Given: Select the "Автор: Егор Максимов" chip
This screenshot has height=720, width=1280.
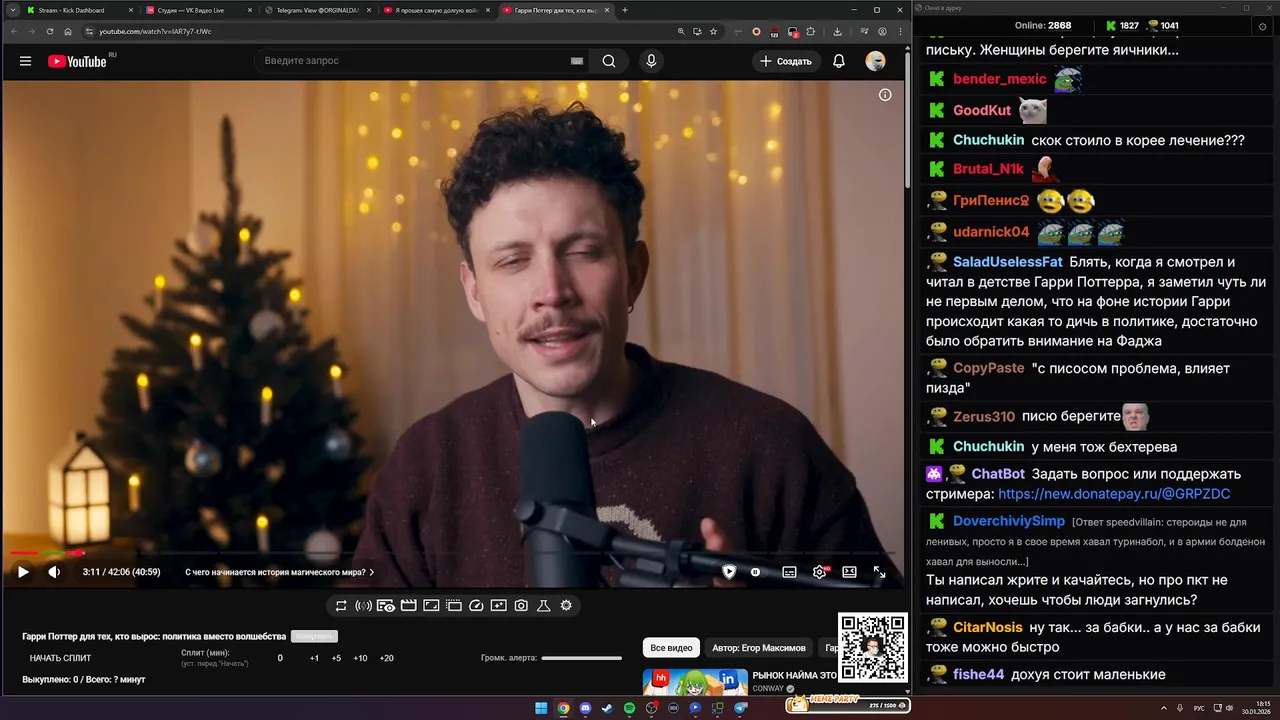Looking at the screenshot, I should [759, 648].
